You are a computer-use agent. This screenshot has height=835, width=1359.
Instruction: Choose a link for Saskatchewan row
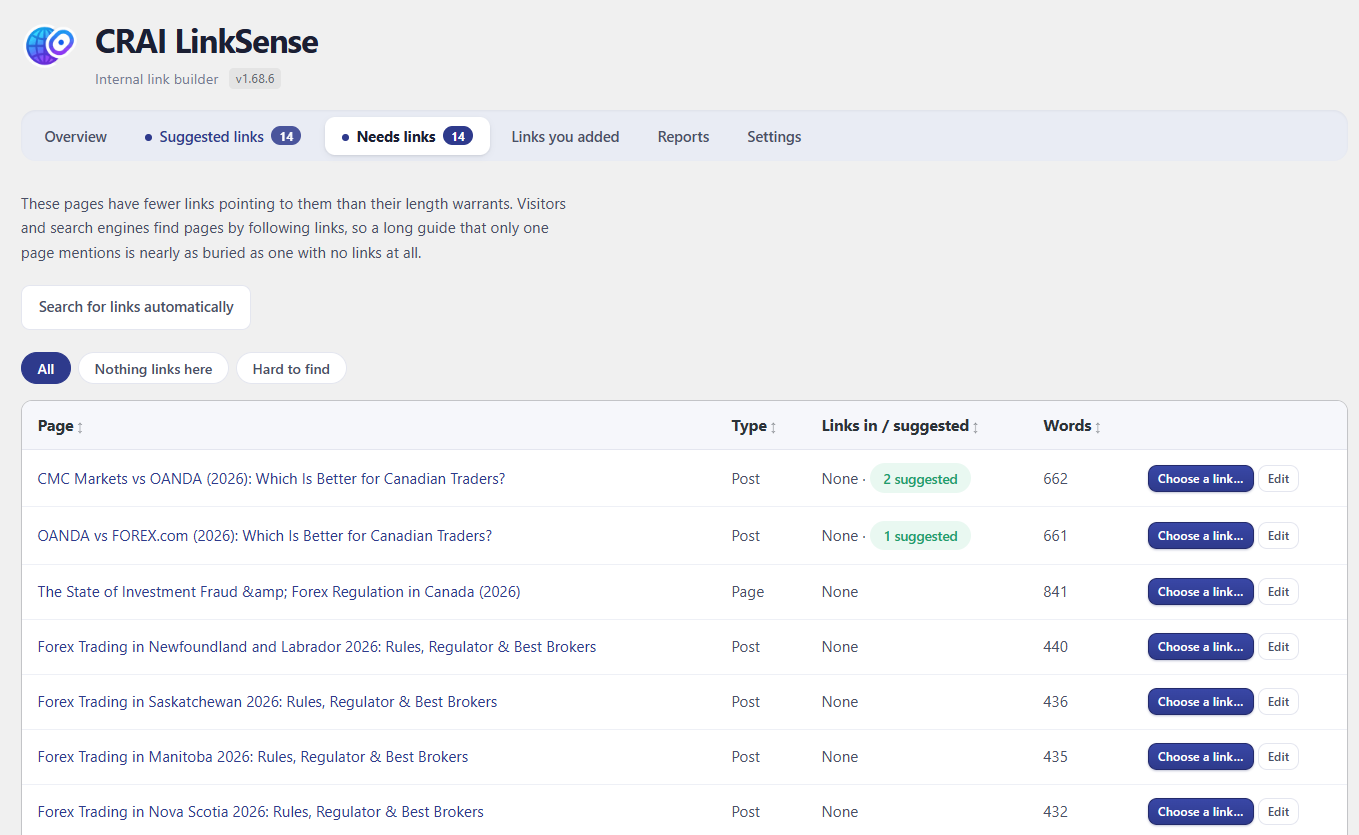point(1200,702)
